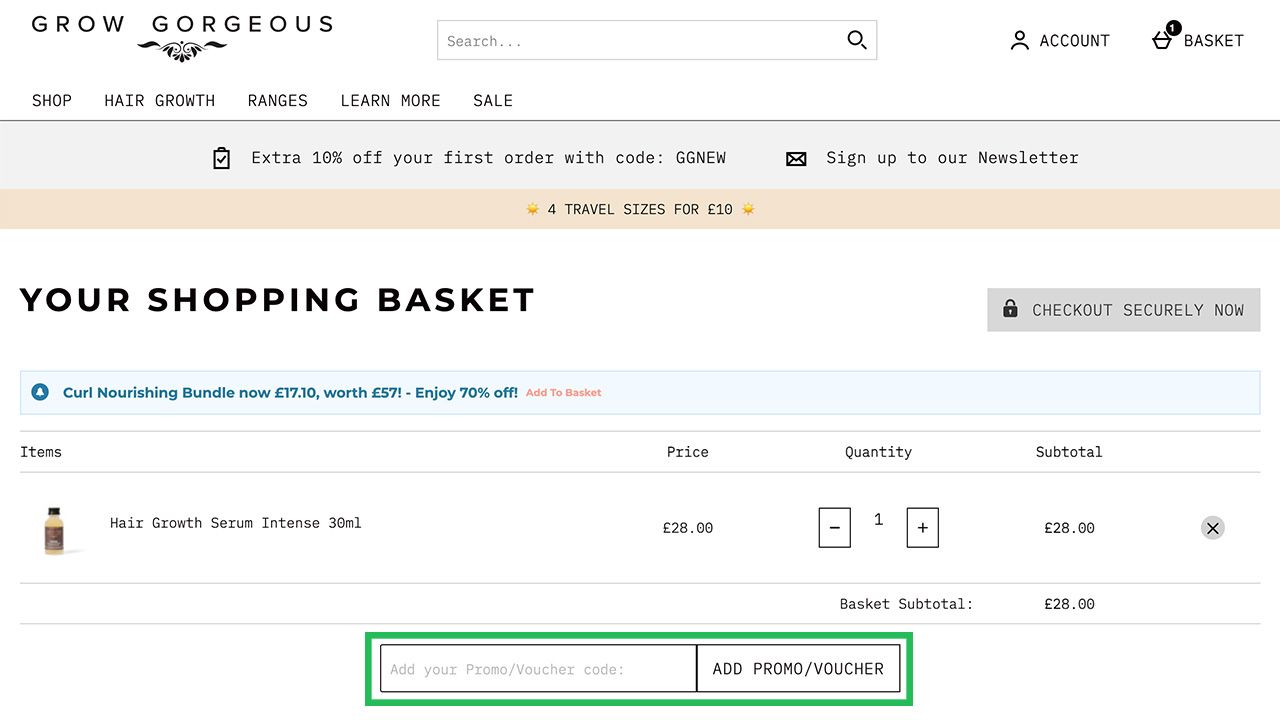This screenshot has height=720, width=1280.
Task: Open Hair Growth Serum Intense 30ml product link
Action: coord(236,523)
